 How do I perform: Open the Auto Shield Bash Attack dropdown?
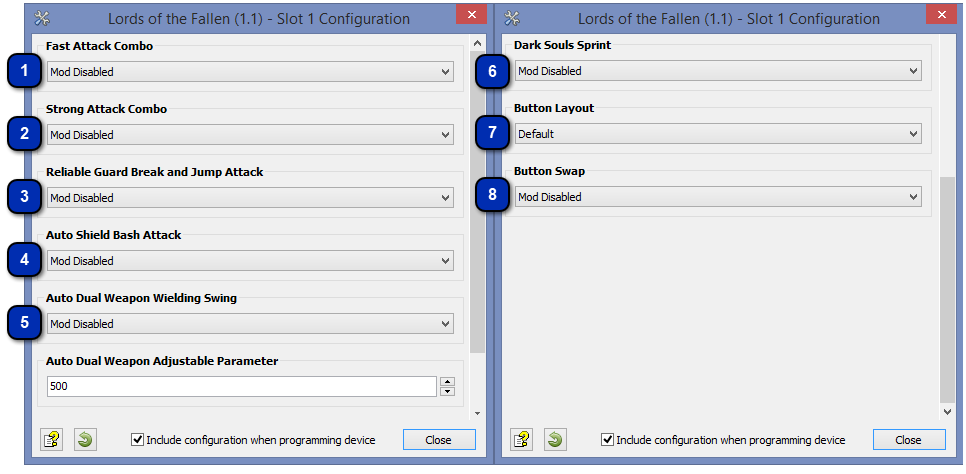coord(250,261)
